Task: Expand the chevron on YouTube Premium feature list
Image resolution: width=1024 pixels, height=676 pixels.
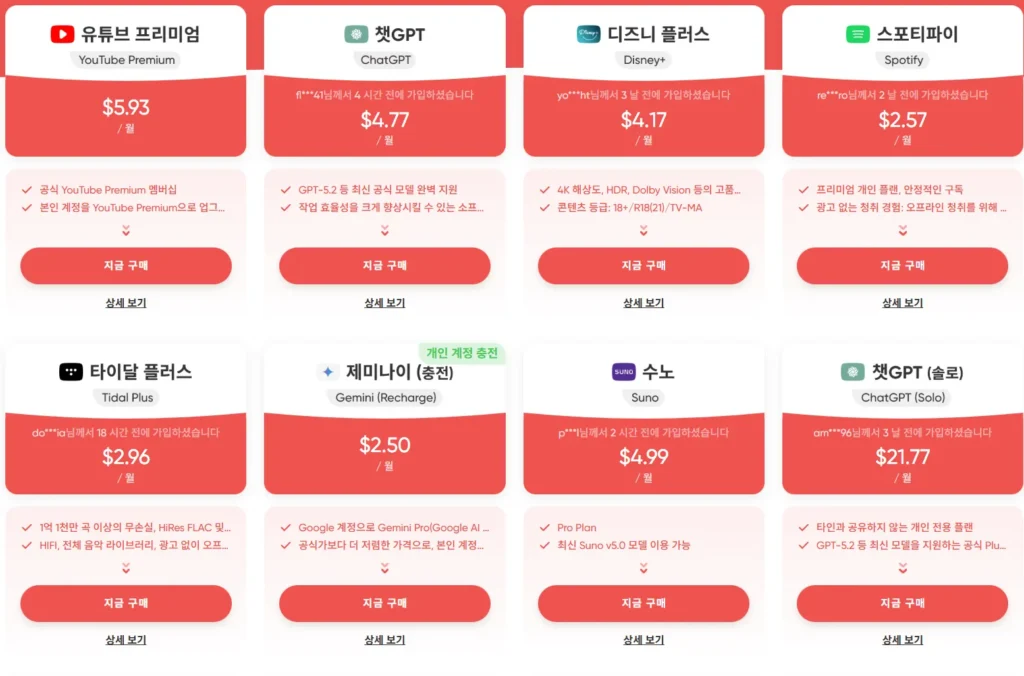Action: click(125, 228)
